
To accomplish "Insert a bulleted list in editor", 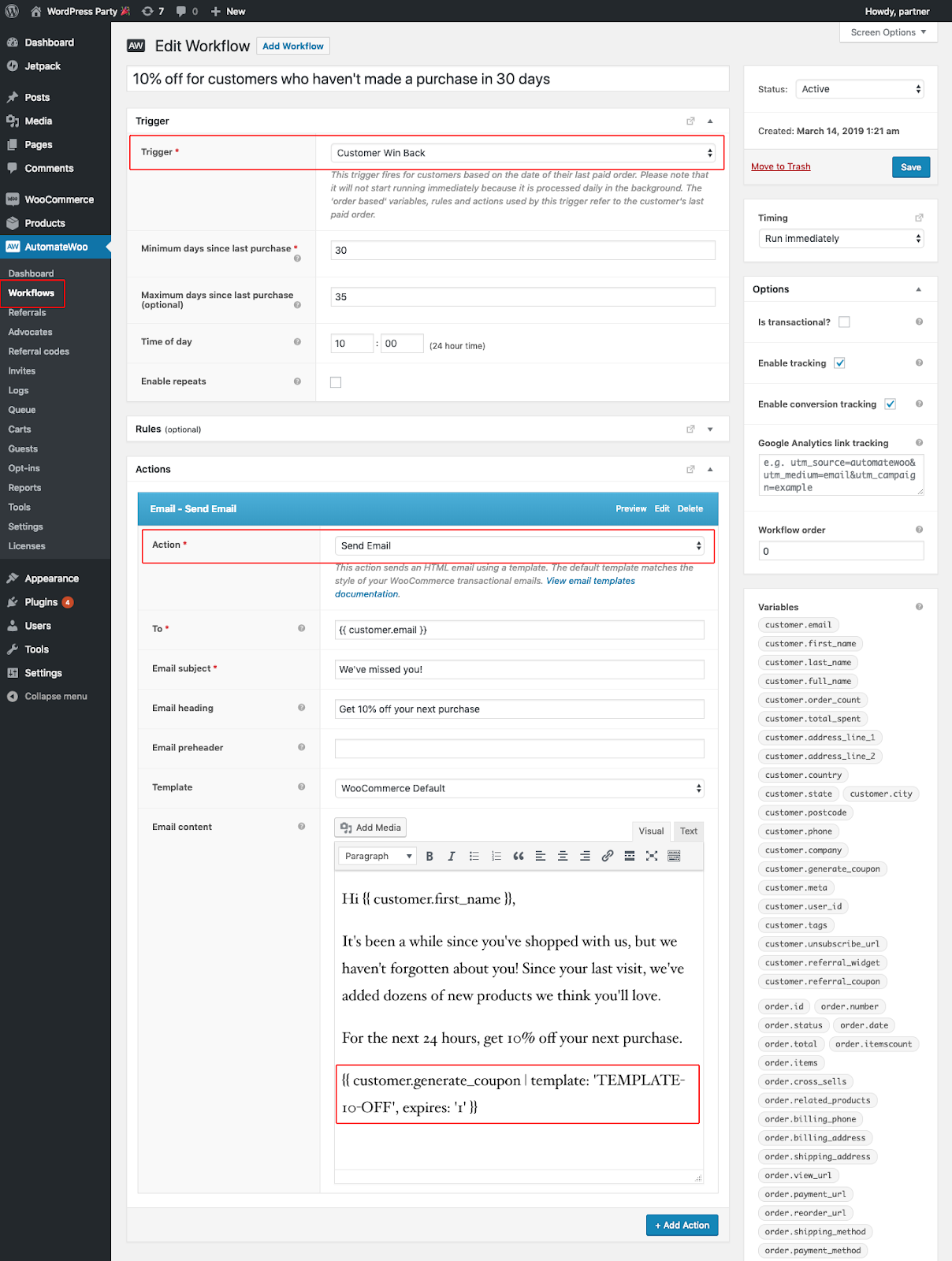I will pyautogui.click(x=474, y=856).
